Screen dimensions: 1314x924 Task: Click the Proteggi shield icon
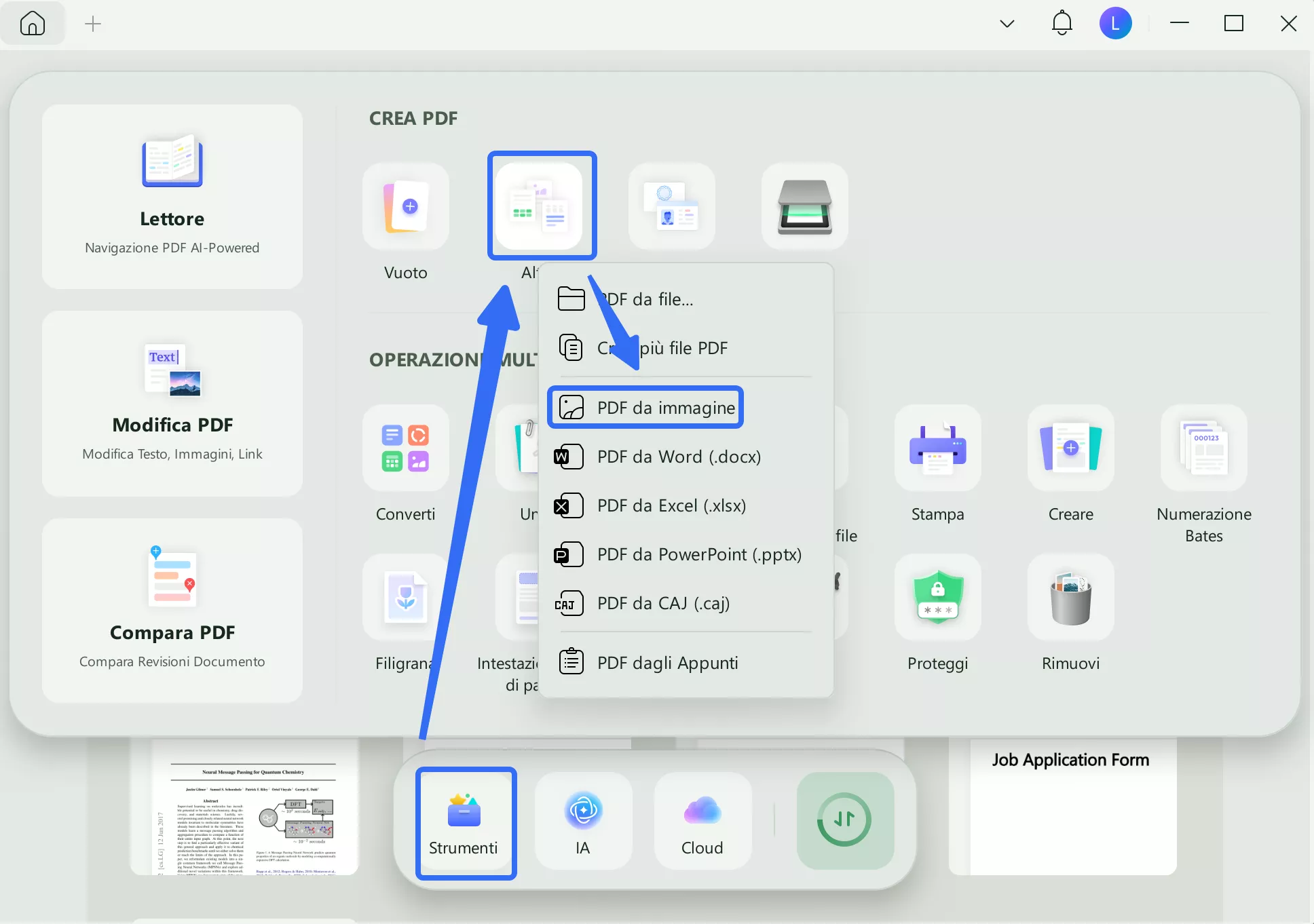pos(937,598)
